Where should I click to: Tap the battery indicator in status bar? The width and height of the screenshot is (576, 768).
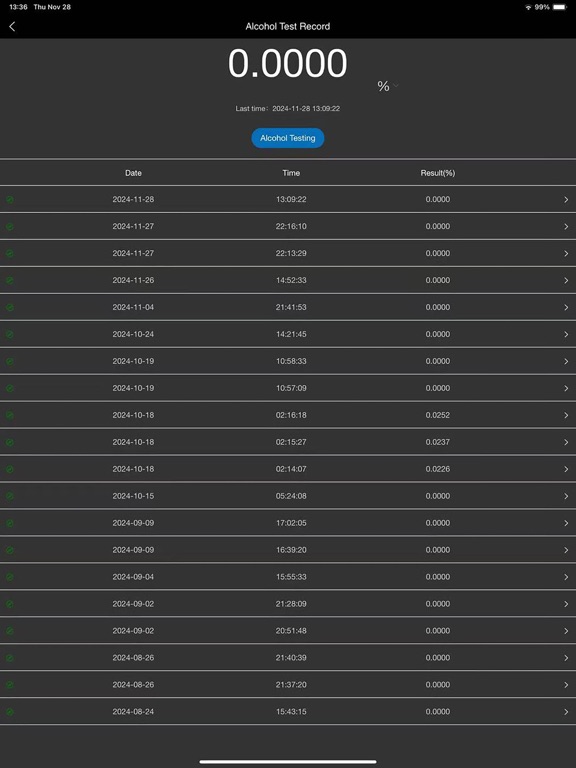[559, 7]
